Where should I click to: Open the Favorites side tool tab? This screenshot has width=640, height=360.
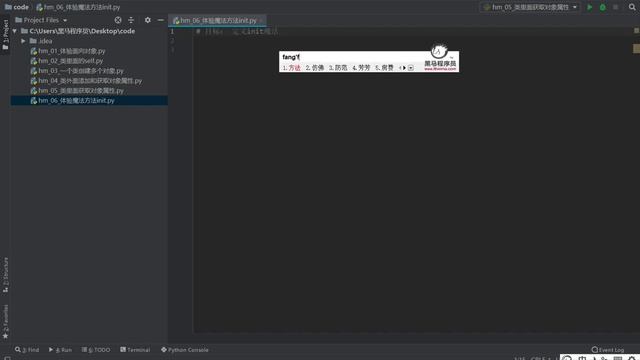point(5,322)
